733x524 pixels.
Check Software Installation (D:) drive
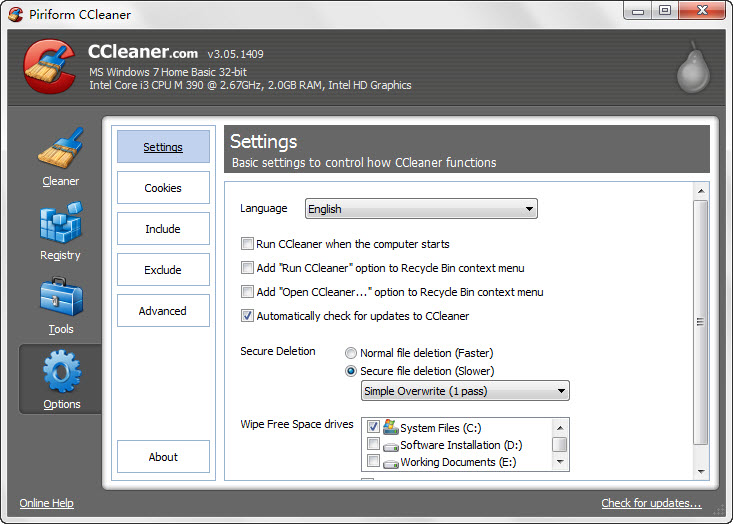373,443
